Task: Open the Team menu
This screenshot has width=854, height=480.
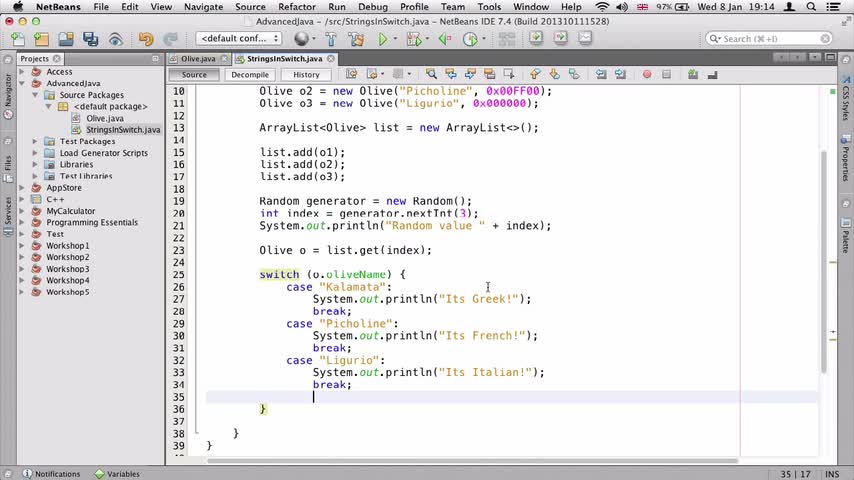Action: (453, 7)
